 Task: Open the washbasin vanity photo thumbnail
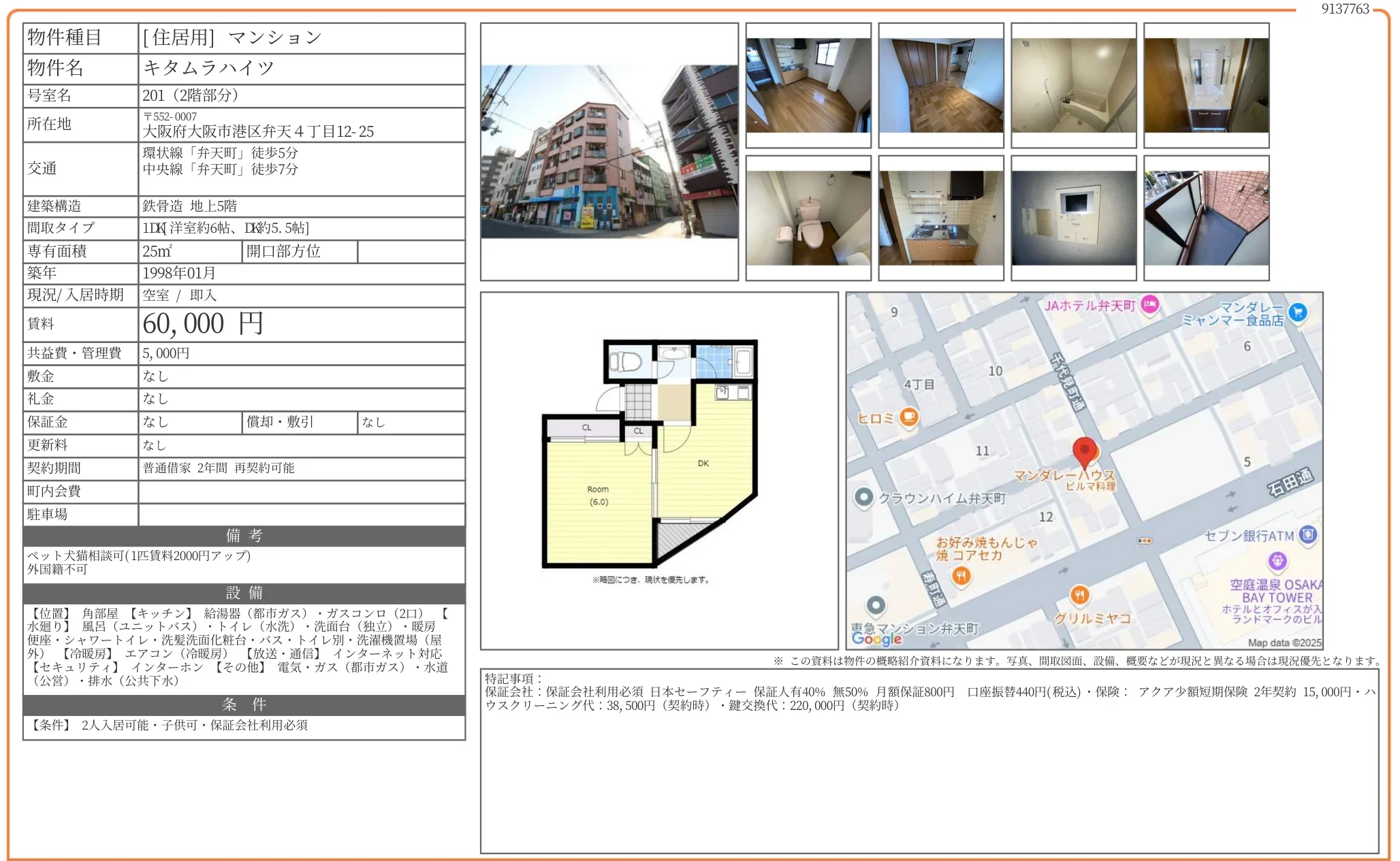pyautogui.click(x=1206, y=85)
